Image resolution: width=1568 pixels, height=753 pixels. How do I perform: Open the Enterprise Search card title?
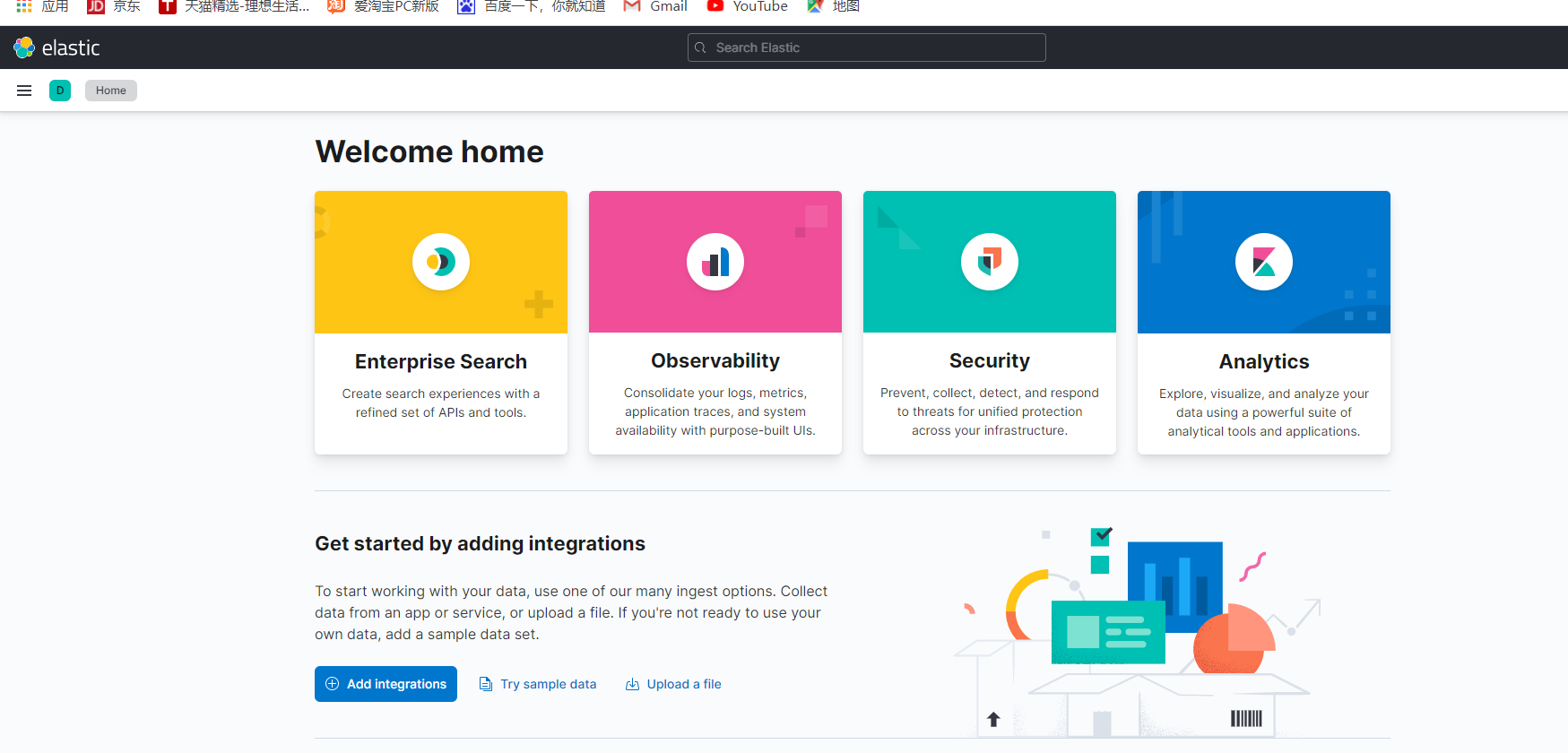pos(441,361)
